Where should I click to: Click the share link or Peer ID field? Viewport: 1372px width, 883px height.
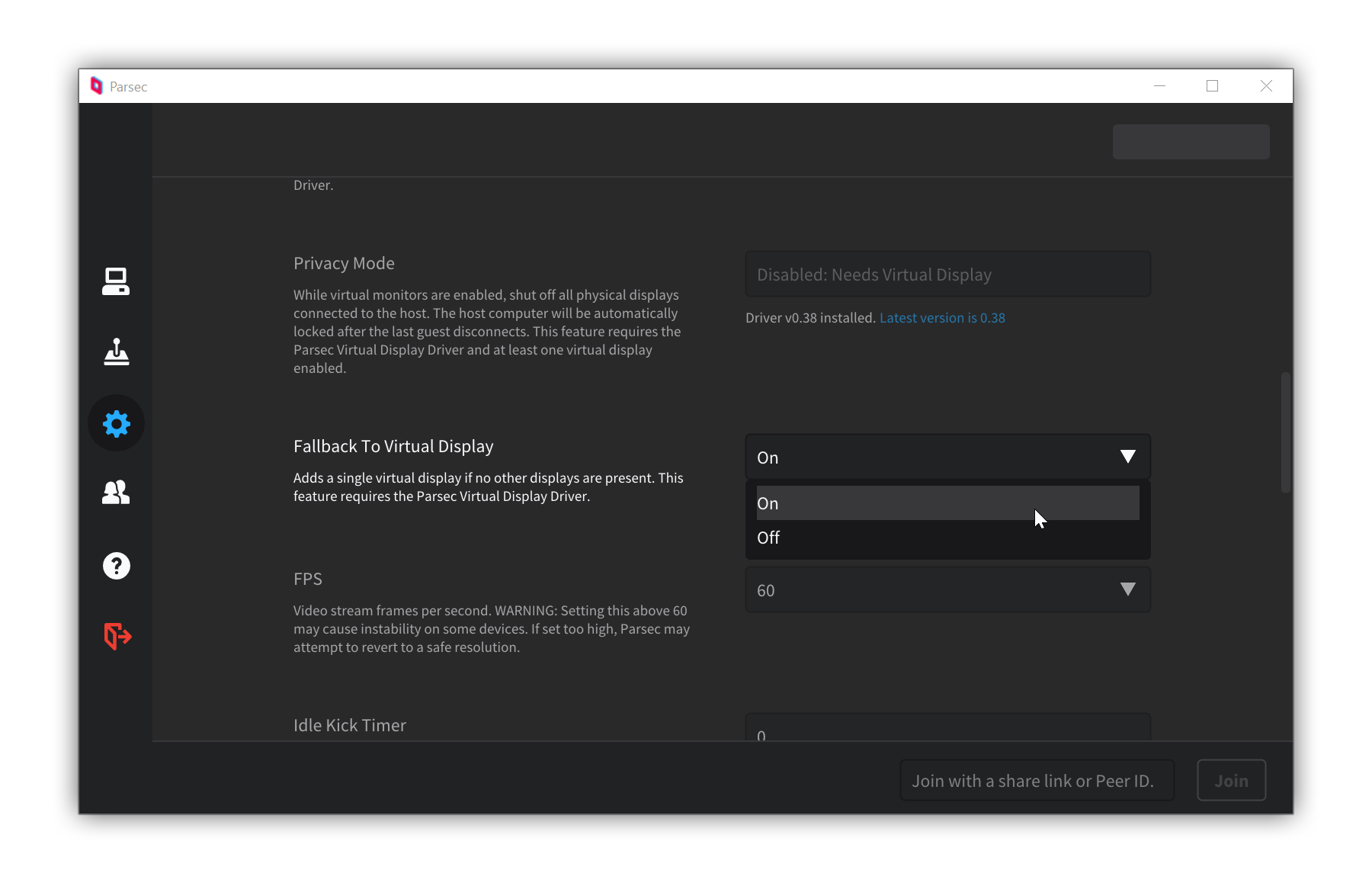point(1036,781)
